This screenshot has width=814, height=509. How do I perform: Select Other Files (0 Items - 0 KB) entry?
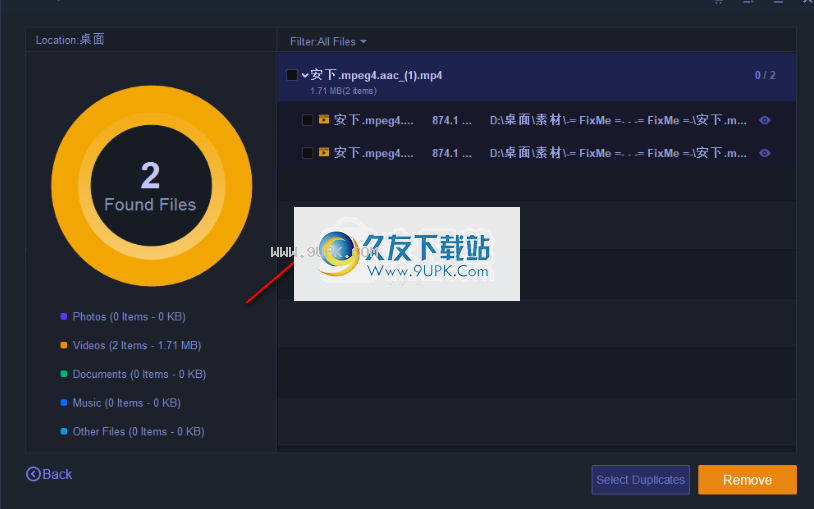[x=138, y=432]
